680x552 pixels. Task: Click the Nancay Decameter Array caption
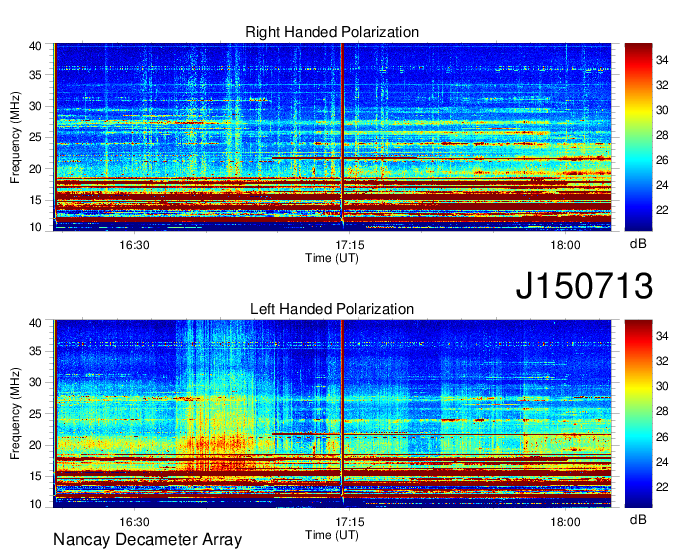click(x=147, y=540)
